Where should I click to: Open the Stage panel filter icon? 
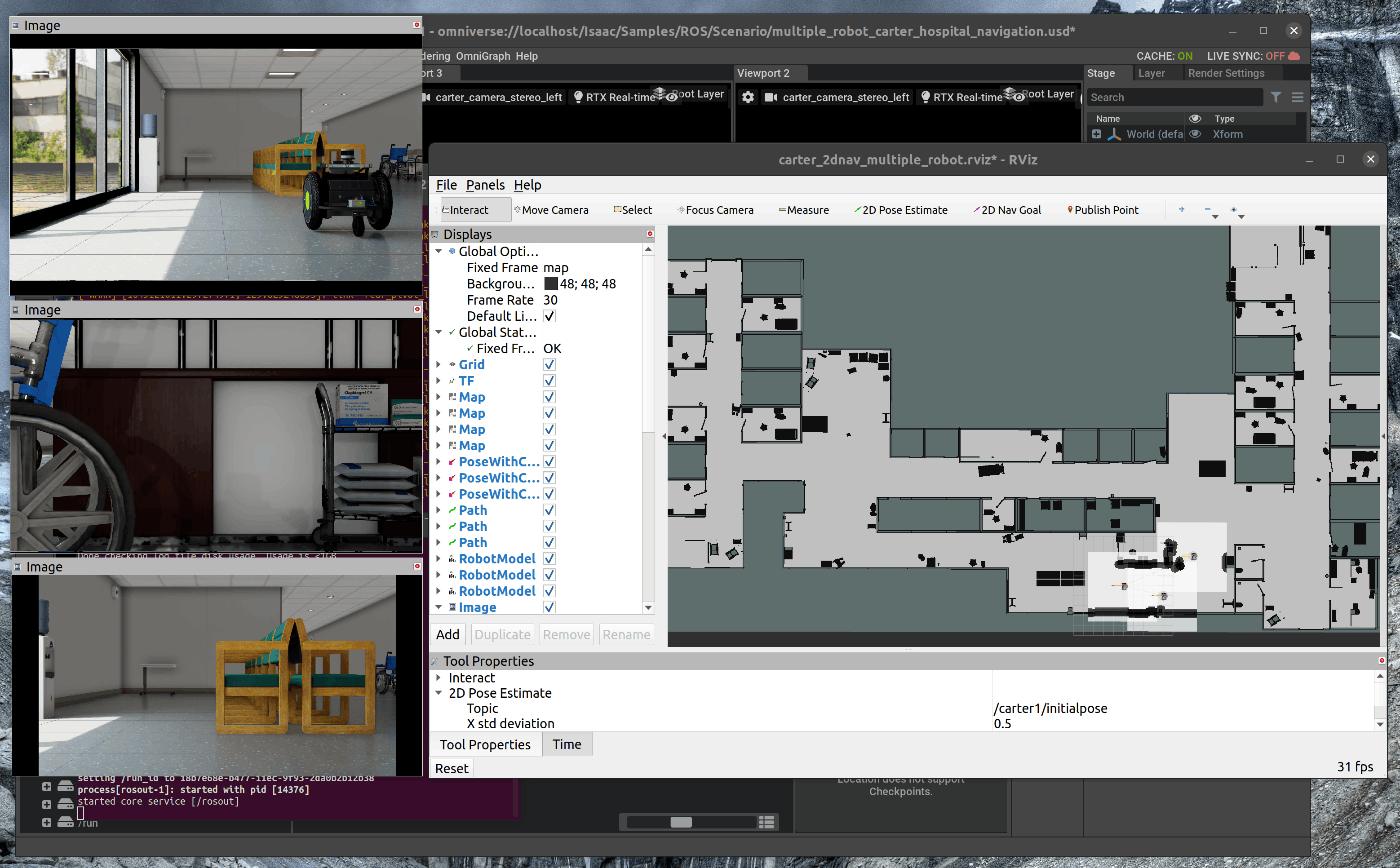click(1276, 97)
